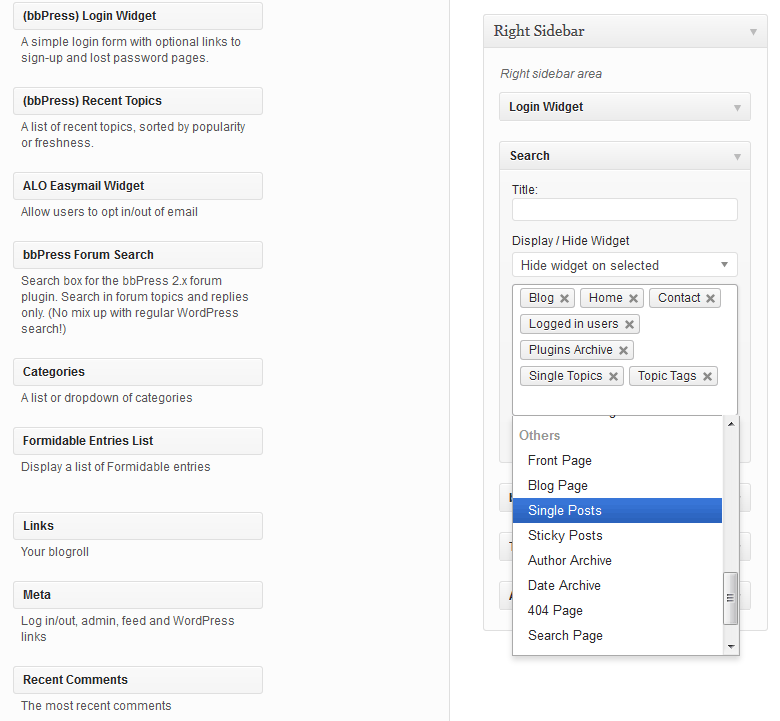Remove the Blog tag from selection
780x721 pixels.
click(x=564, y=298)
